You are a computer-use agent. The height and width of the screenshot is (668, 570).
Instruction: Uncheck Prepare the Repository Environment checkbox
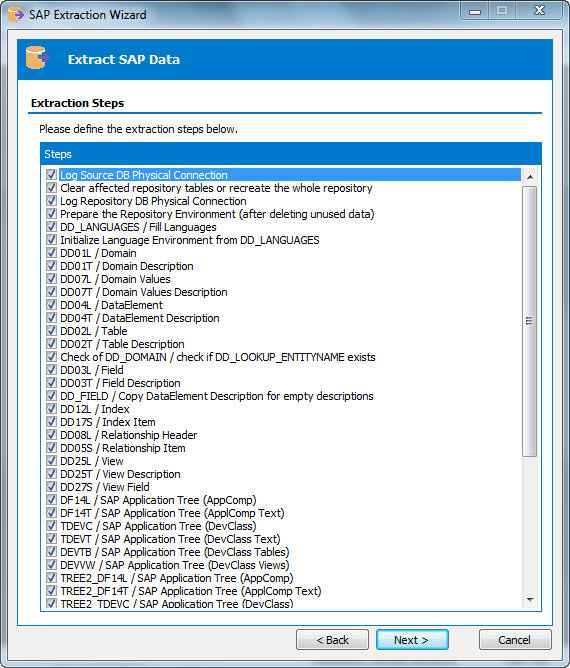[x=52, y=214]
